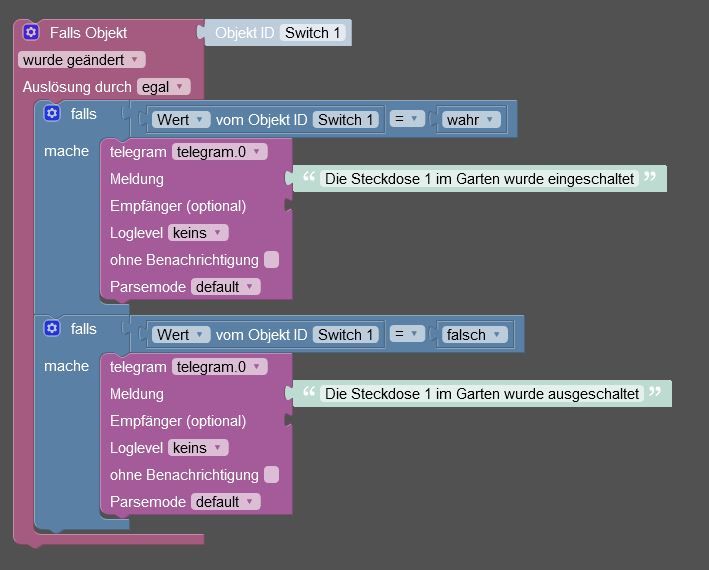Click 'mache' label of the falsch block
The image size is (709, 570).
(x=66, y=366)
